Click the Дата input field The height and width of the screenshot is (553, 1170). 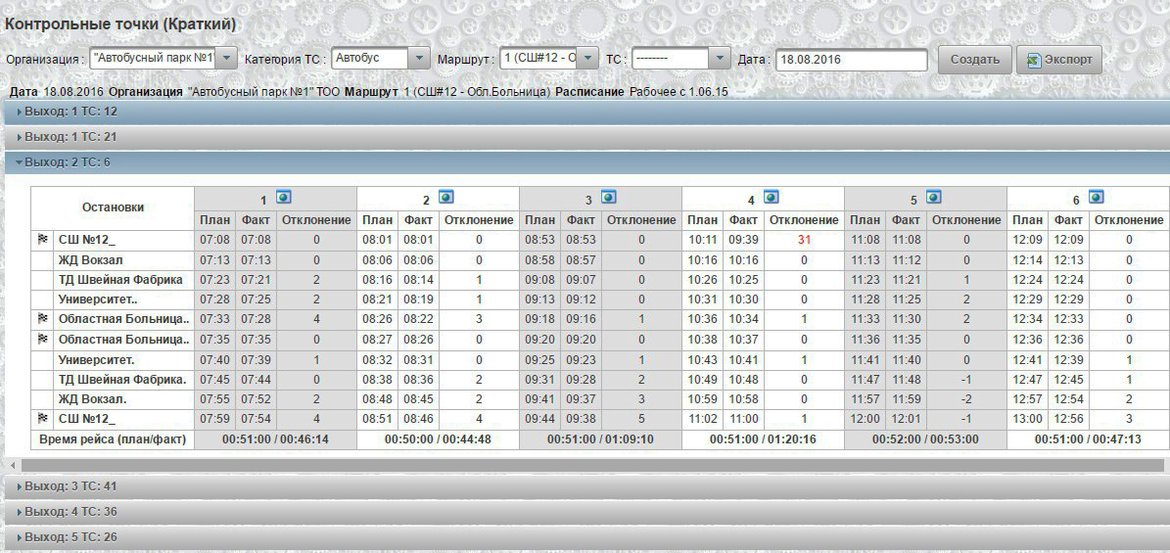851,60
